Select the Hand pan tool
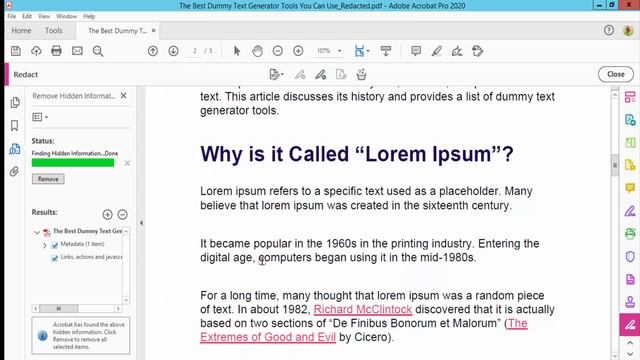 tap(257, 51)
